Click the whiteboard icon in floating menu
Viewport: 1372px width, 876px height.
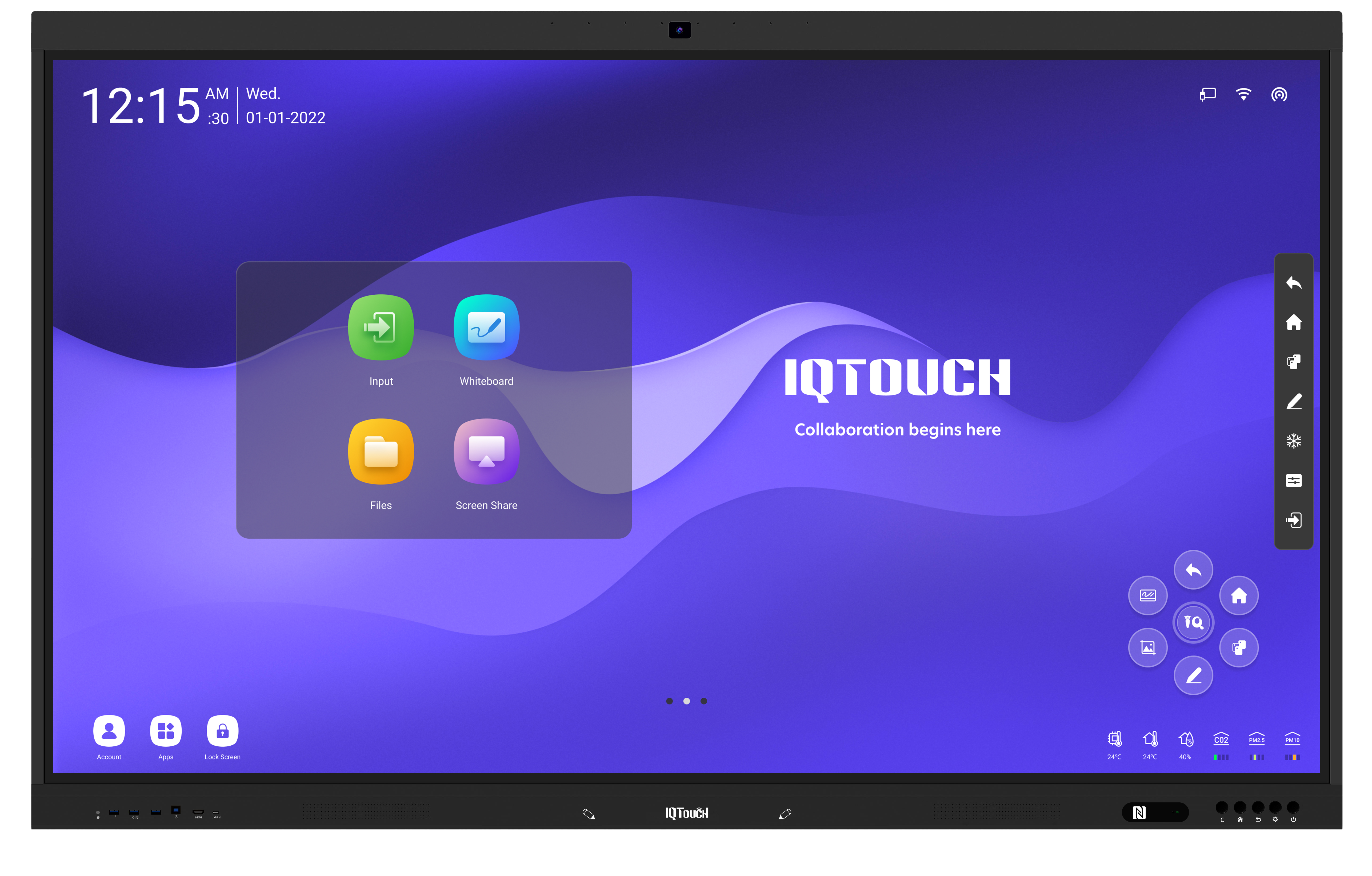[1147, 595]
